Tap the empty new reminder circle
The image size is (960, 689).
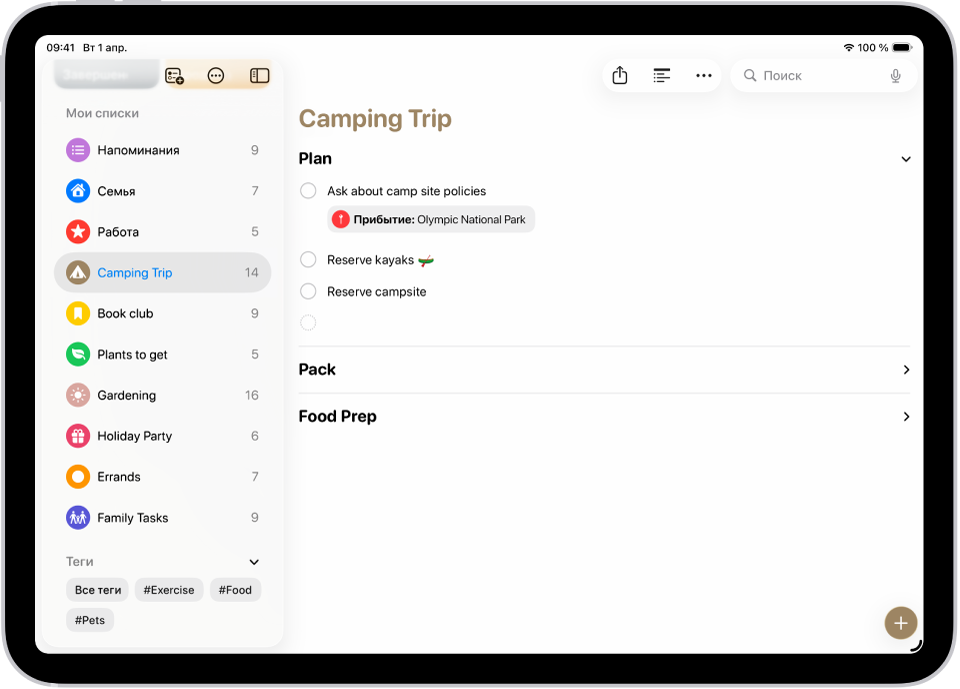[x=308, y=322]
